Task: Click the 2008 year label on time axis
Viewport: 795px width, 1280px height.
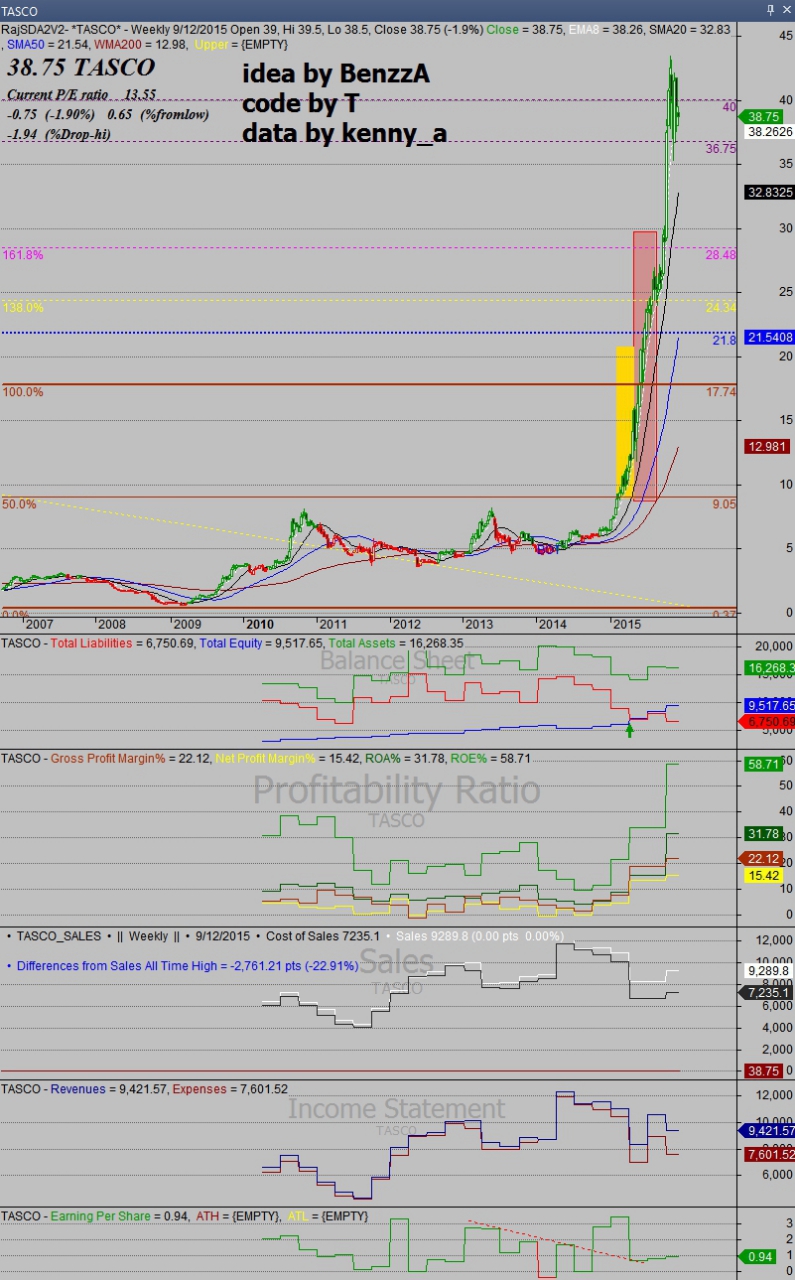Action: point(113,623)
